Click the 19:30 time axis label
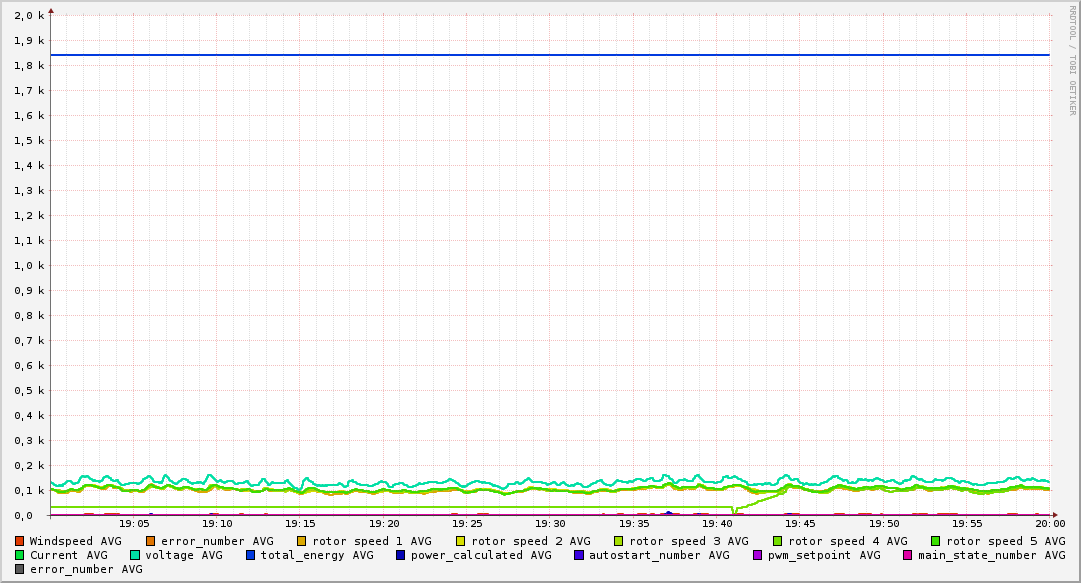Screen dimensions: 1081x583 (550, 524)
